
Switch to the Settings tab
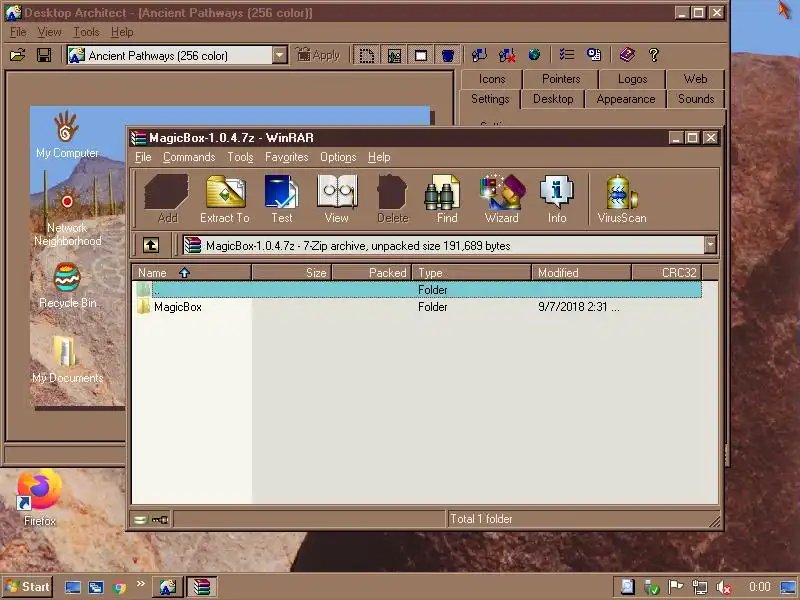click(490, 98)
